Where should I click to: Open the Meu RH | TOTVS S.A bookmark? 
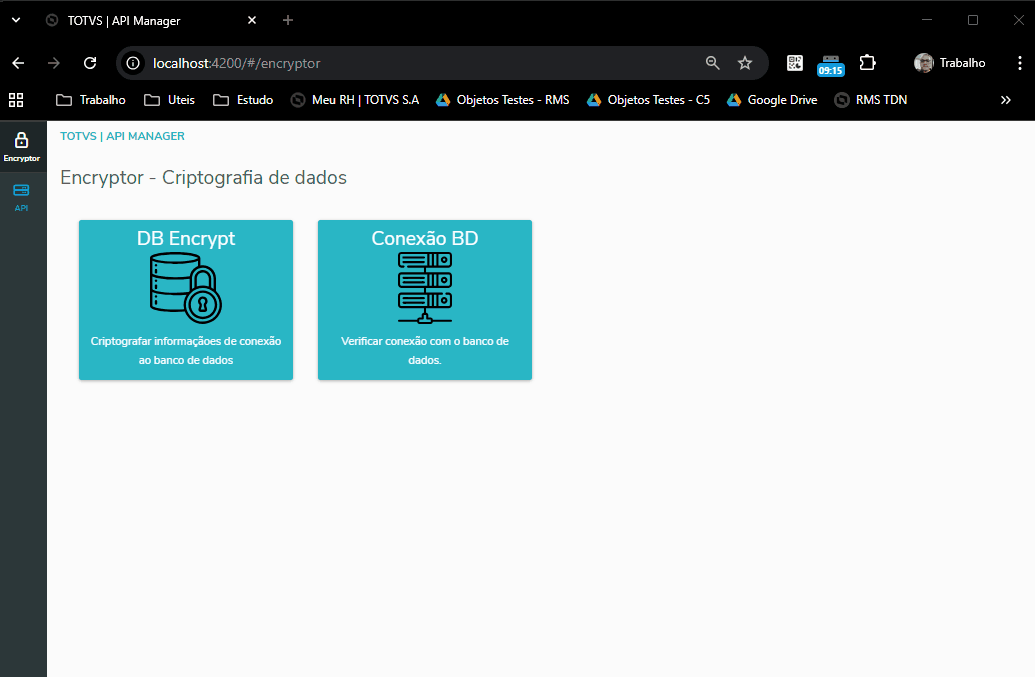(x=355, y=100)
